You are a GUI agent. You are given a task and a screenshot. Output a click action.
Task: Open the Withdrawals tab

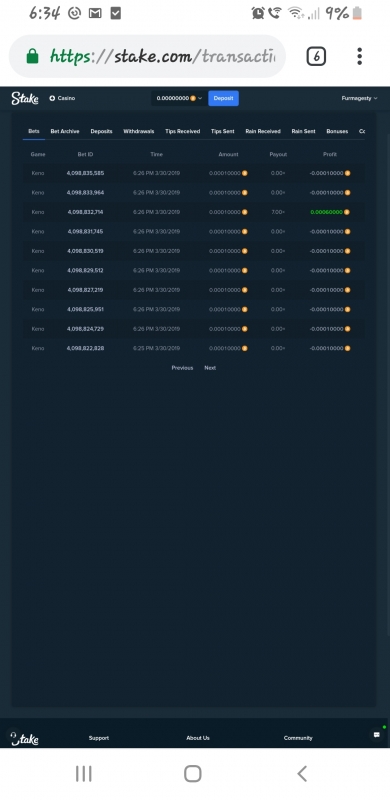click(x=139, y=131)
